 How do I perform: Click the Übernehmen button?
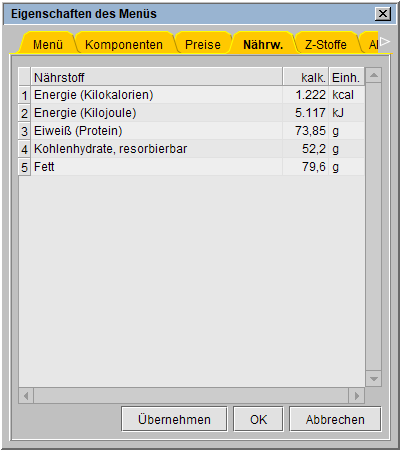(174, 419)
